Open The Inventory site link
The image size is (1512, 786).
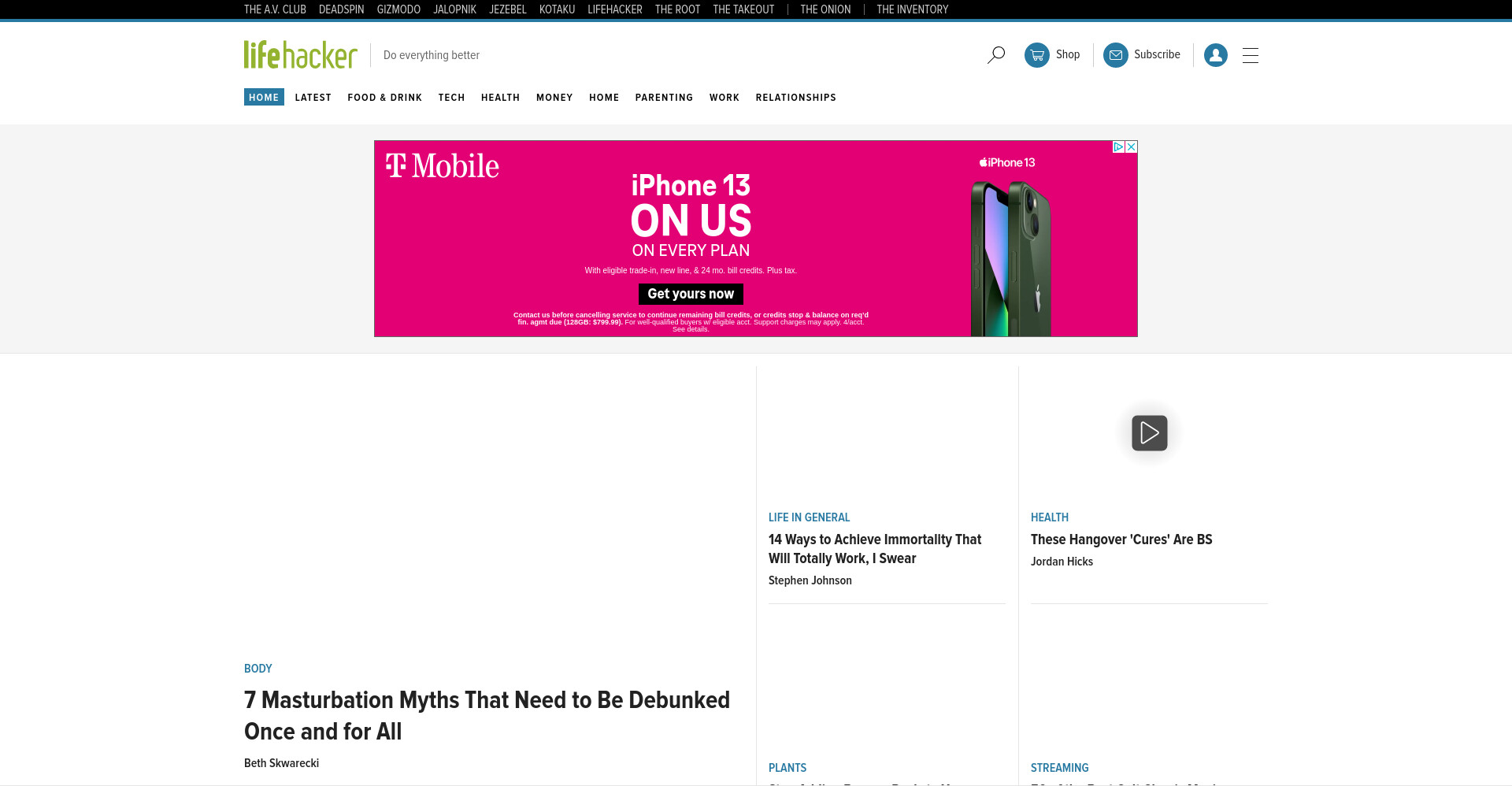(x=913, y=9)
